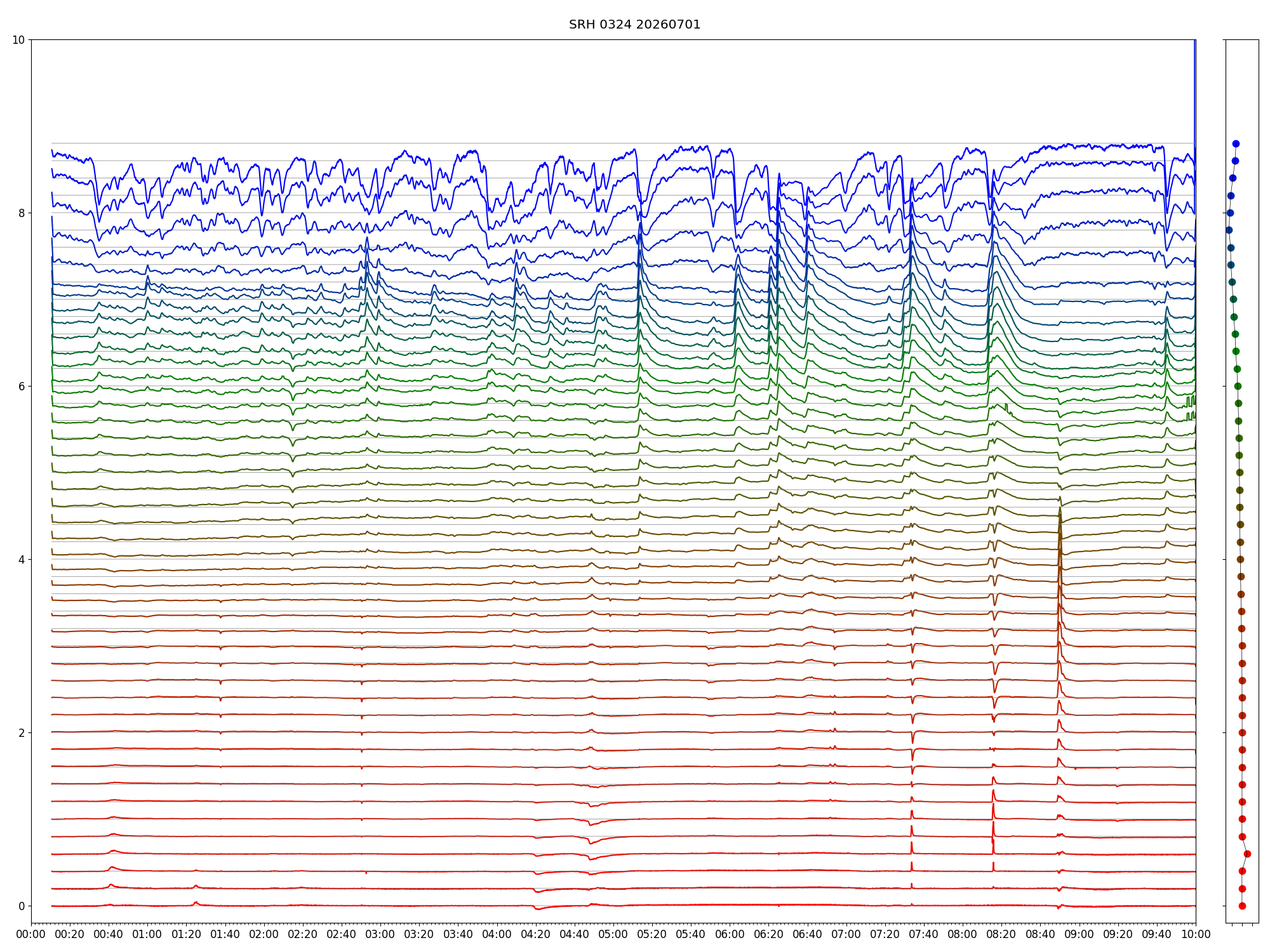Viewport: 1270px width, 952px height.
Task: Click the y-axis tick label "4"
Action: pos(22,560)
